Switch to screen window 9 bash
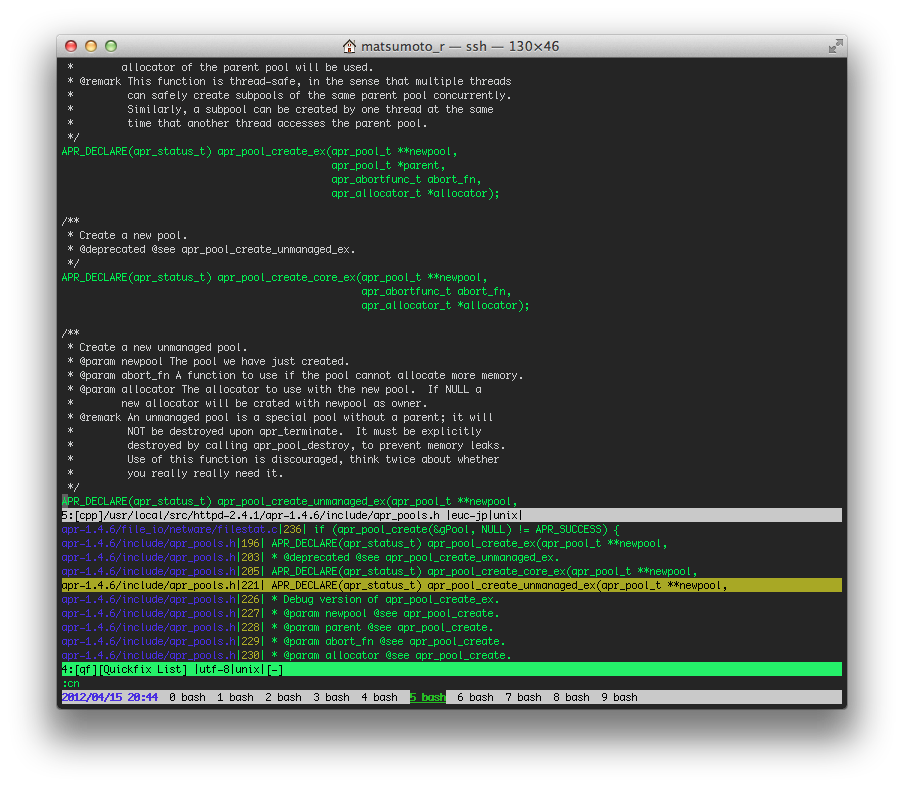 pos(618,697)
